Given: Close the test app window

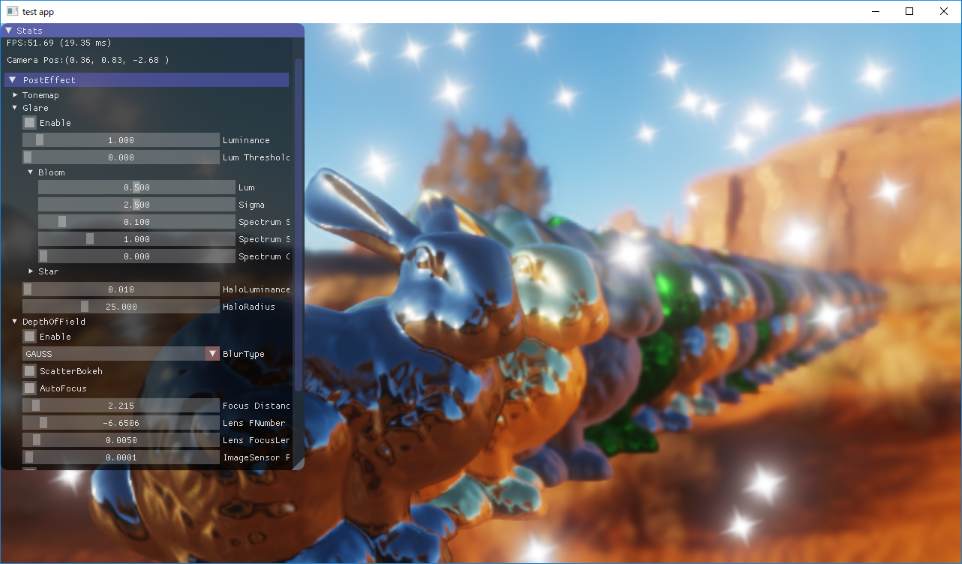Looking at the screenshot, I should pyautogui.click(x=944, y=11).
